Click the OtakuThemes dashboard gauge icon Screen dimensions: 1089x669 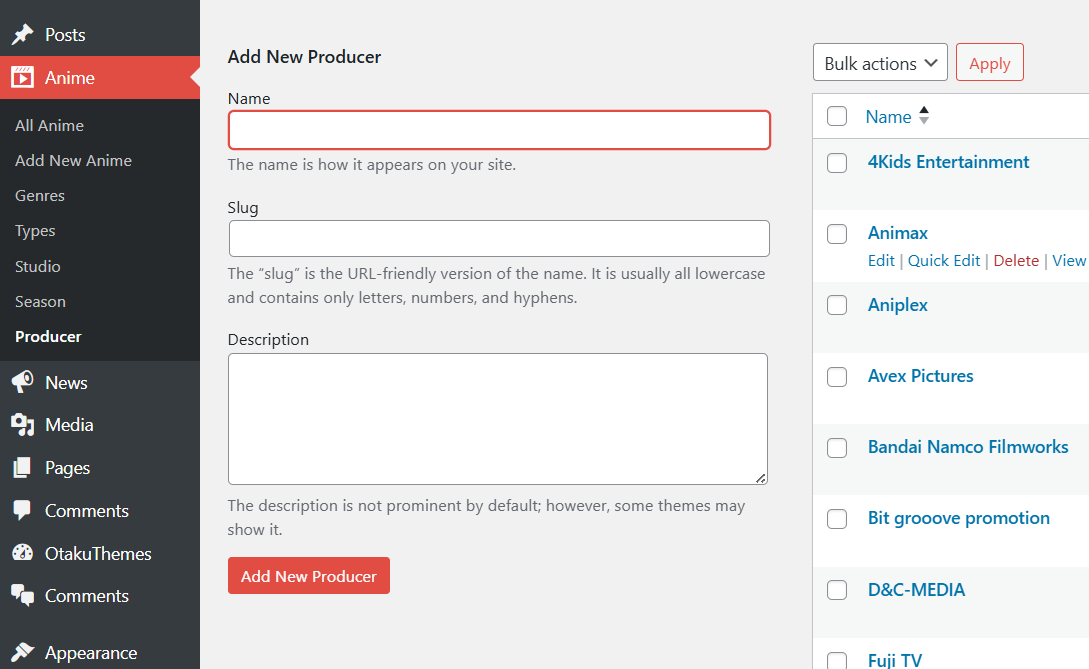[x=22, y=554]
